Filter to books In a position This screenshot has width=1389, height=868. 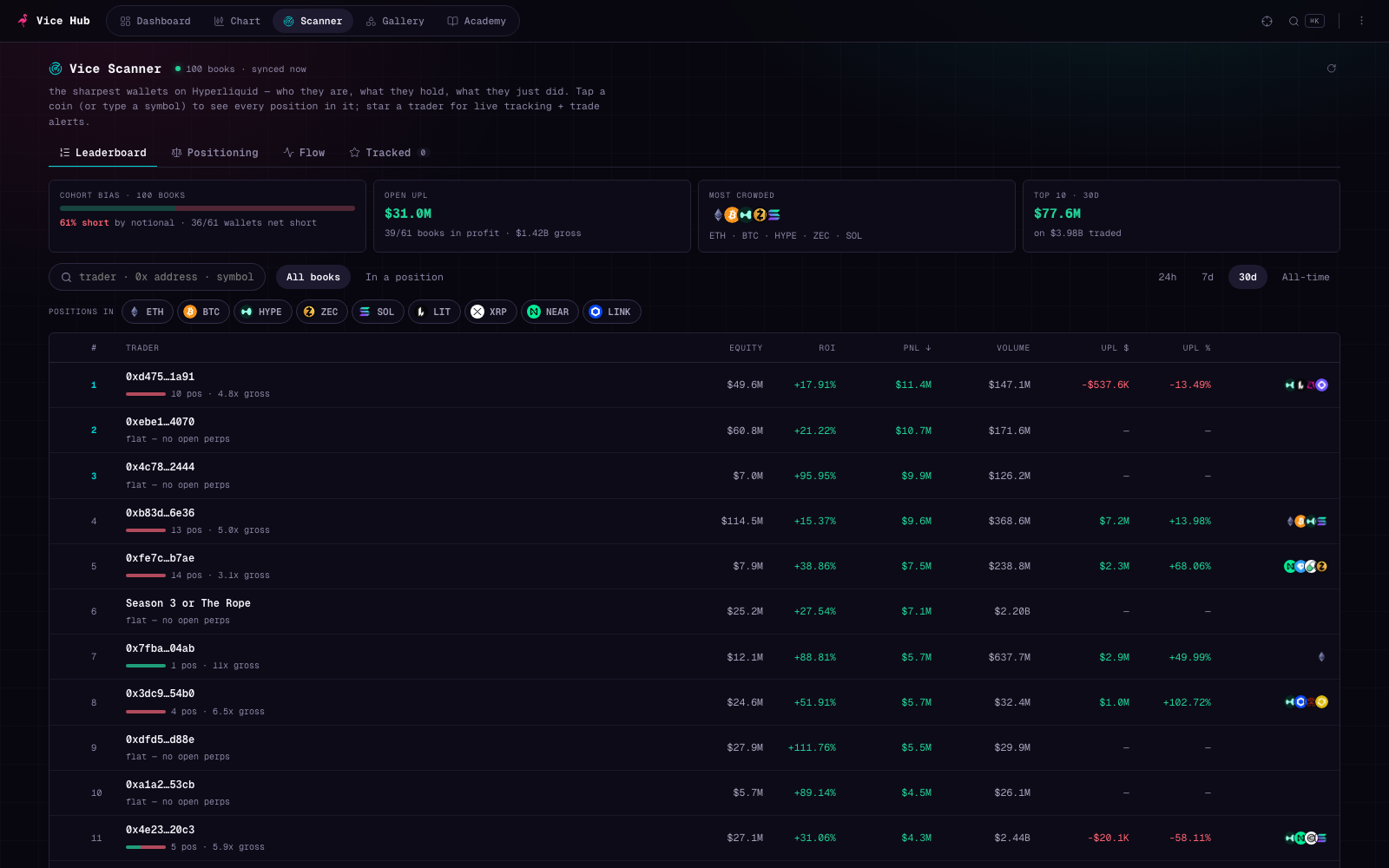[405, 277]
